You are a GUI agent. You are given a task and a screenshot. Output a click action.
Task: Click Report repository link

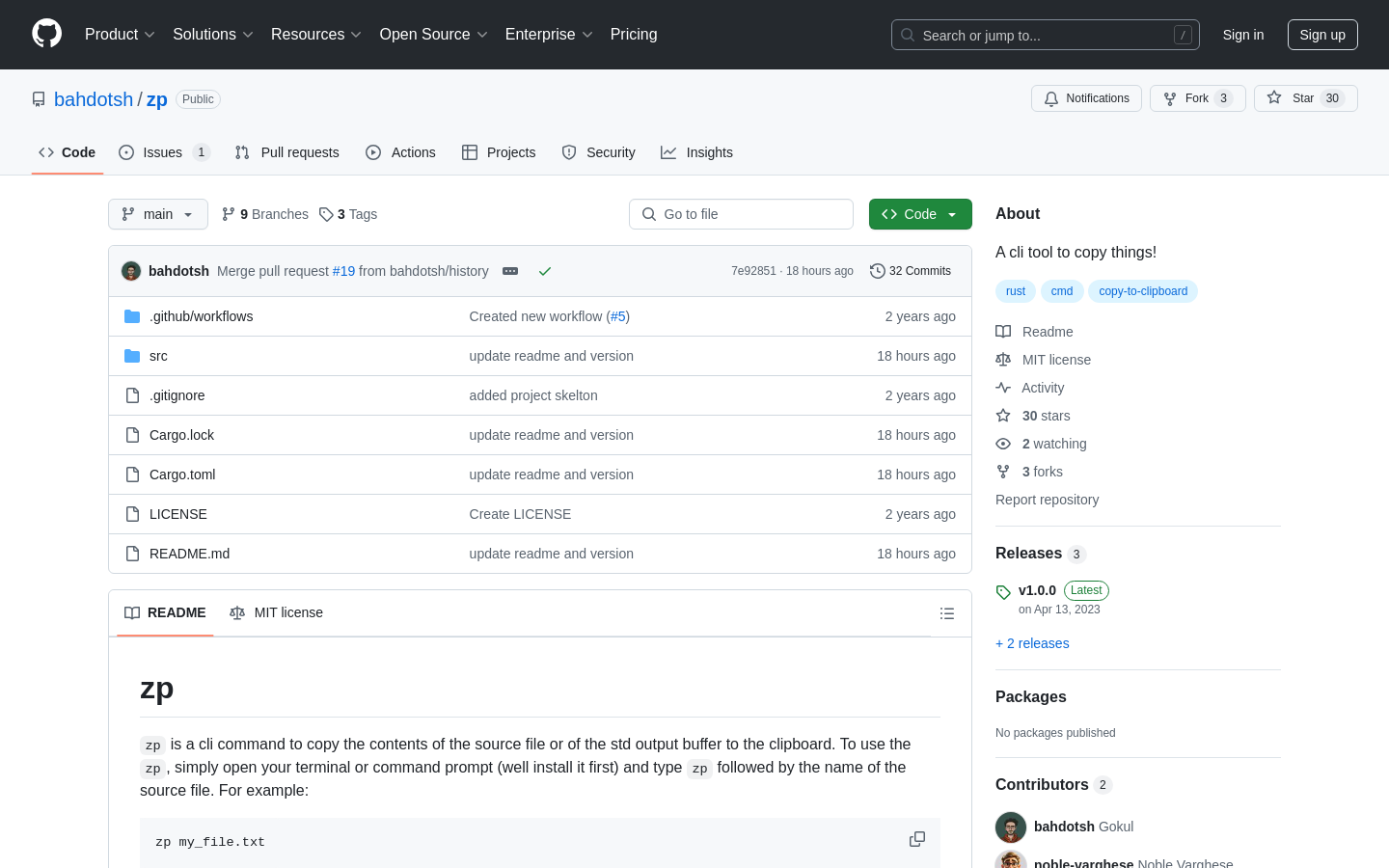coord(1047,500)
